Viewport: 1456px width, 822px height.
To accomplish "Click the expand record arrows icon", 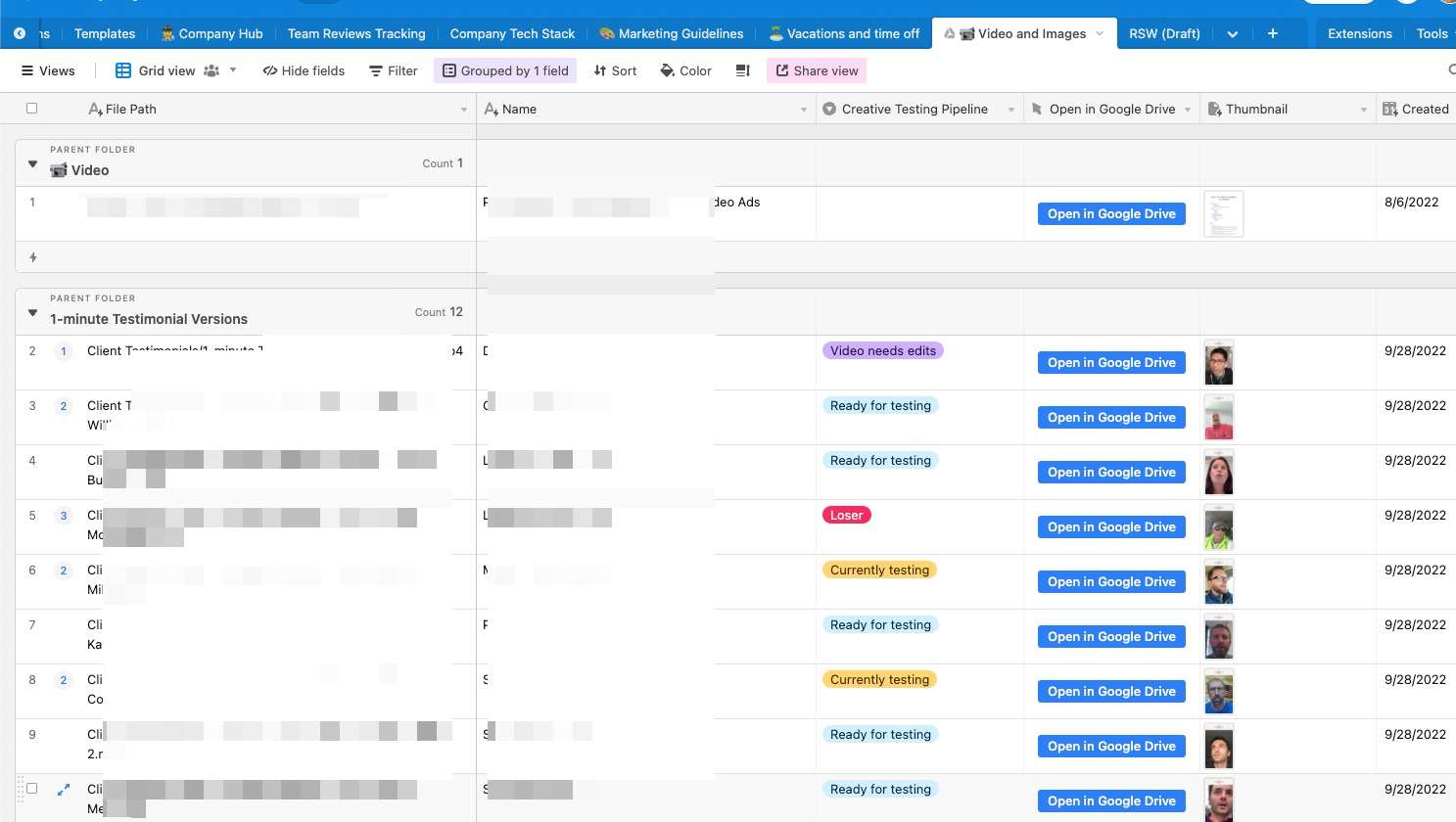I will pyautogui.click(x=64, y=789).
